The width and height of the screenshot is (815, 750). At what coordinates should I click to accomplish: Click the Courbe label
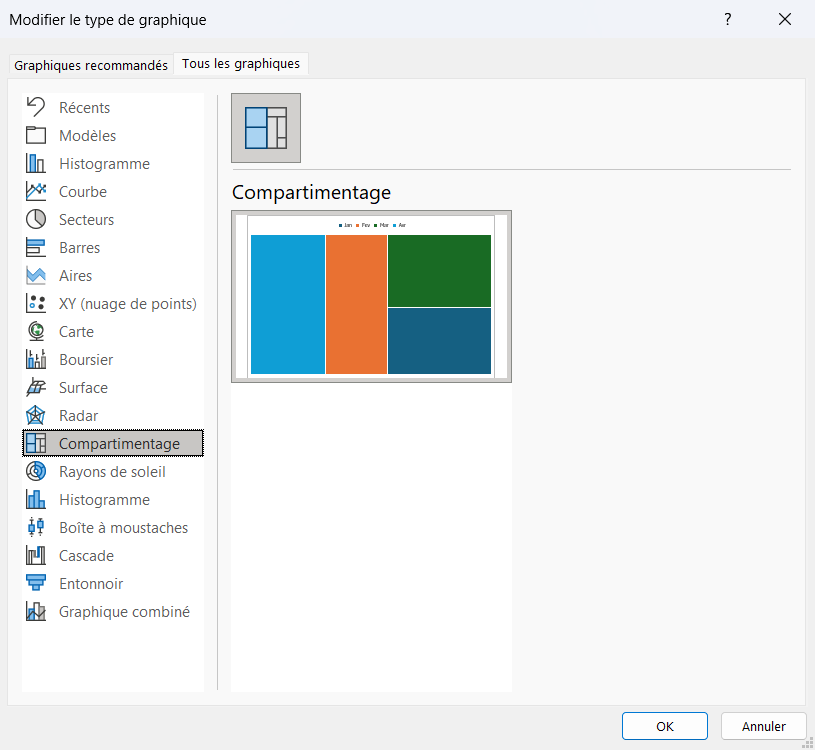(x=83, y=192)
